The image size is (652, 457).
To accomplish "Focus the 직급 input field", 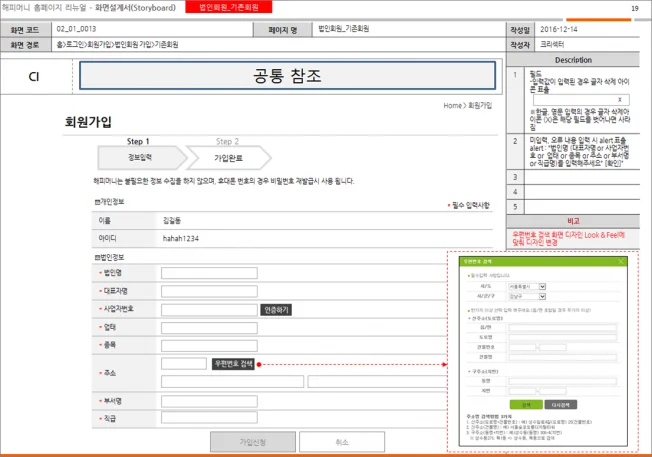I will coord(209,417).
